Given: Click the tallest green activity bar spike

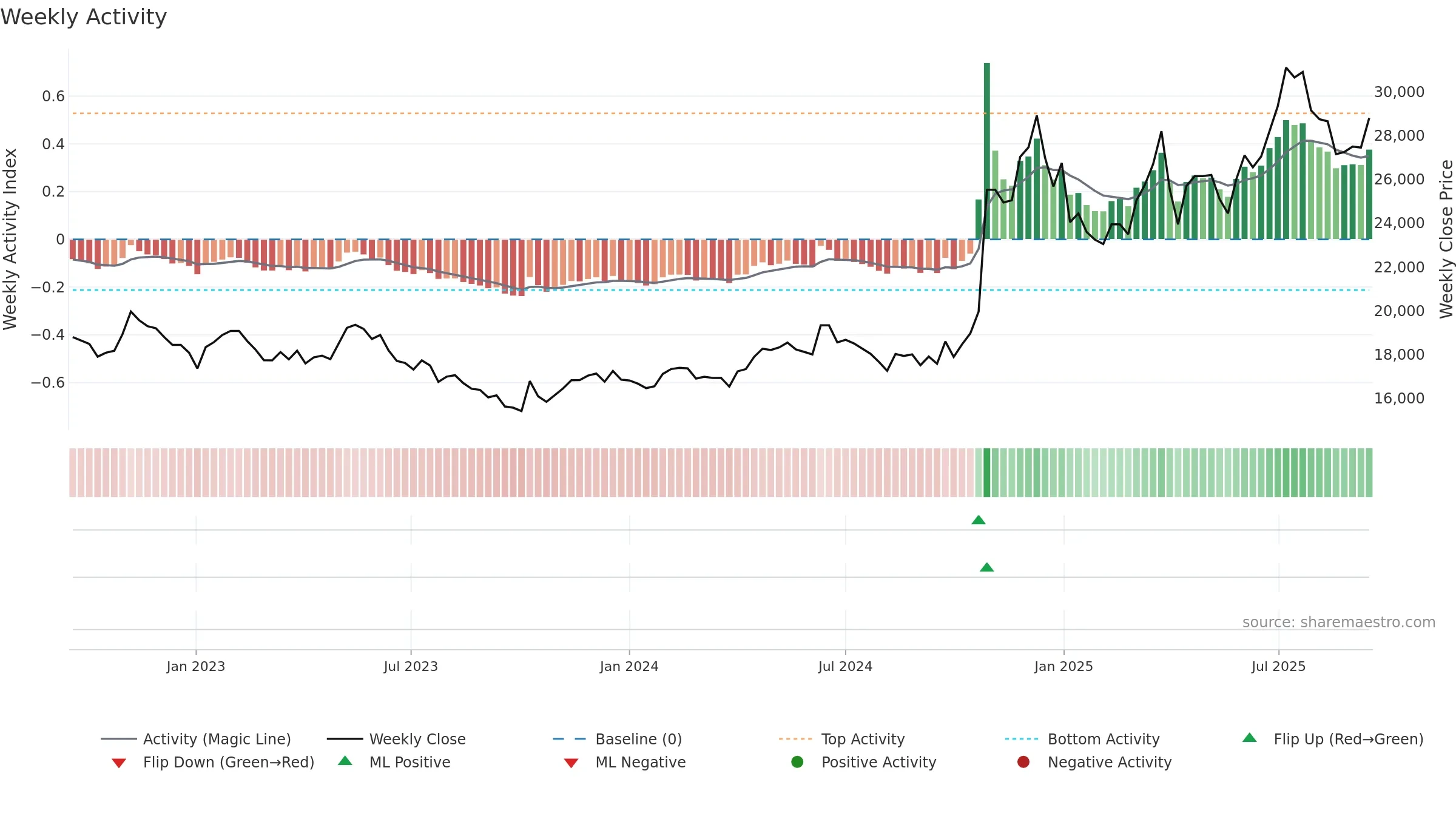Looking at the screenshot, I should click(987, 150).
